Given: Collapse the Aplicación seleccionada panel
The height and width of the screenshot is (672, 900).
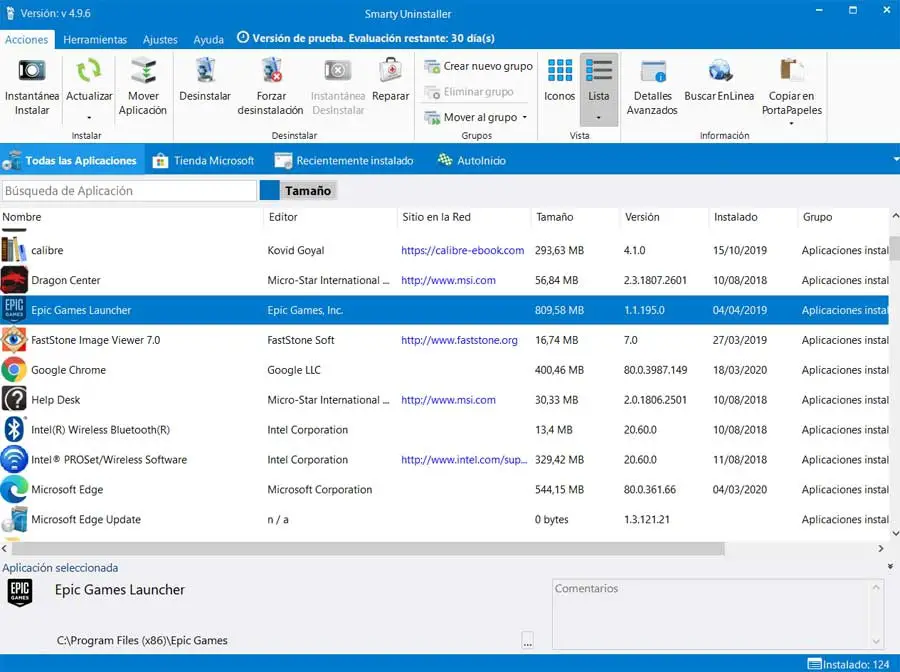Looking at the screenshot, I should [890, 567].
